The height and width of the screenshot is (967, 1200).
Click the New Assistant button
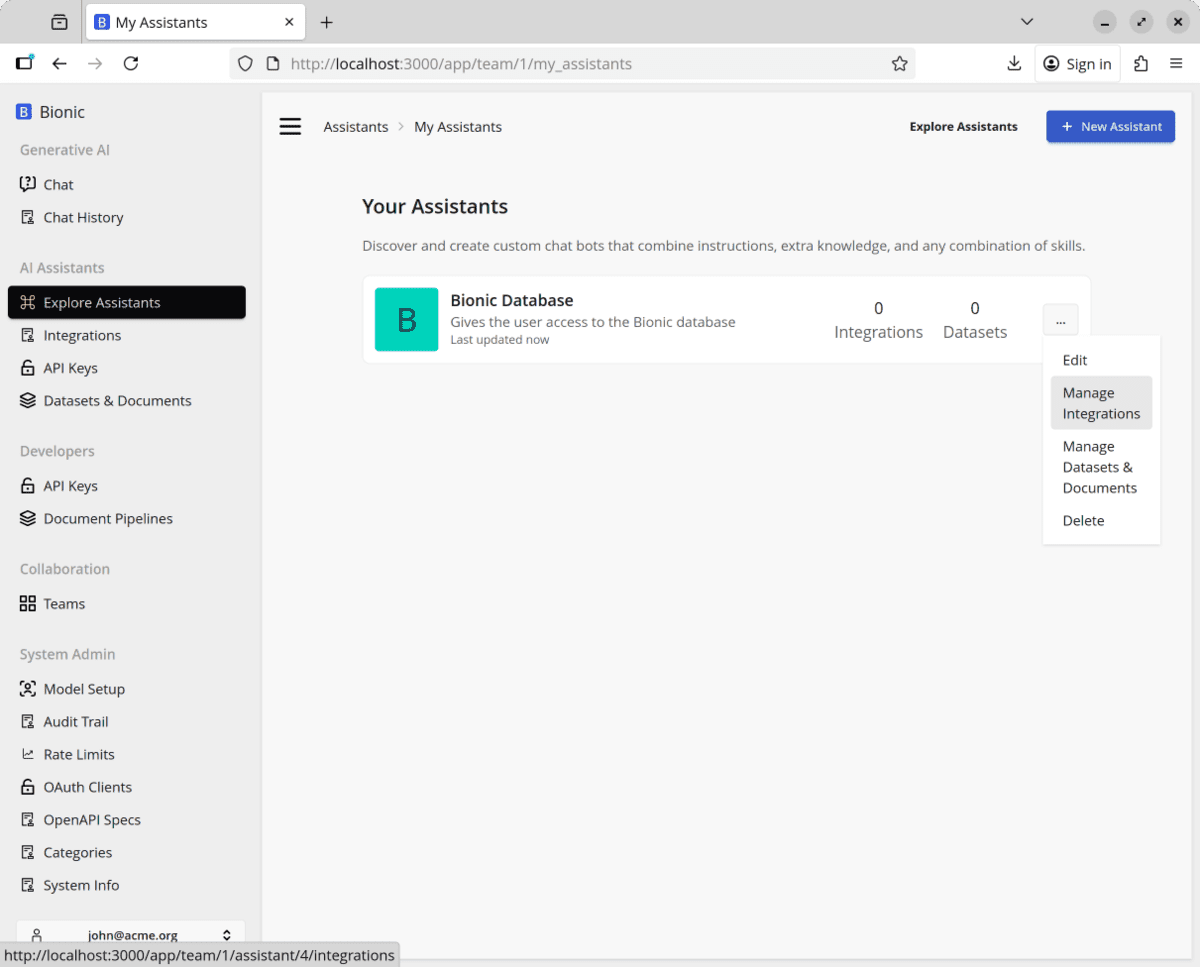pos(1110,127)
